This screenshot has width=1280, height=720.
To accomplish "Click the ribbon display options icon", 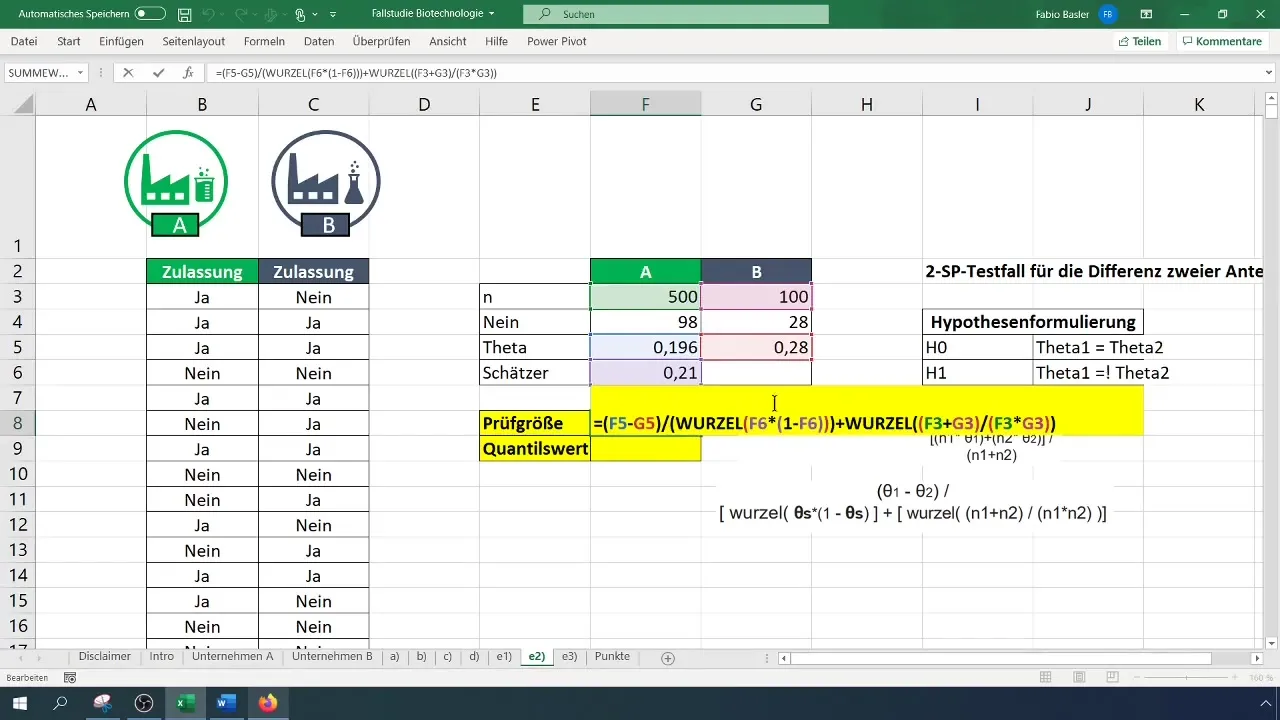I will 1147,15.
